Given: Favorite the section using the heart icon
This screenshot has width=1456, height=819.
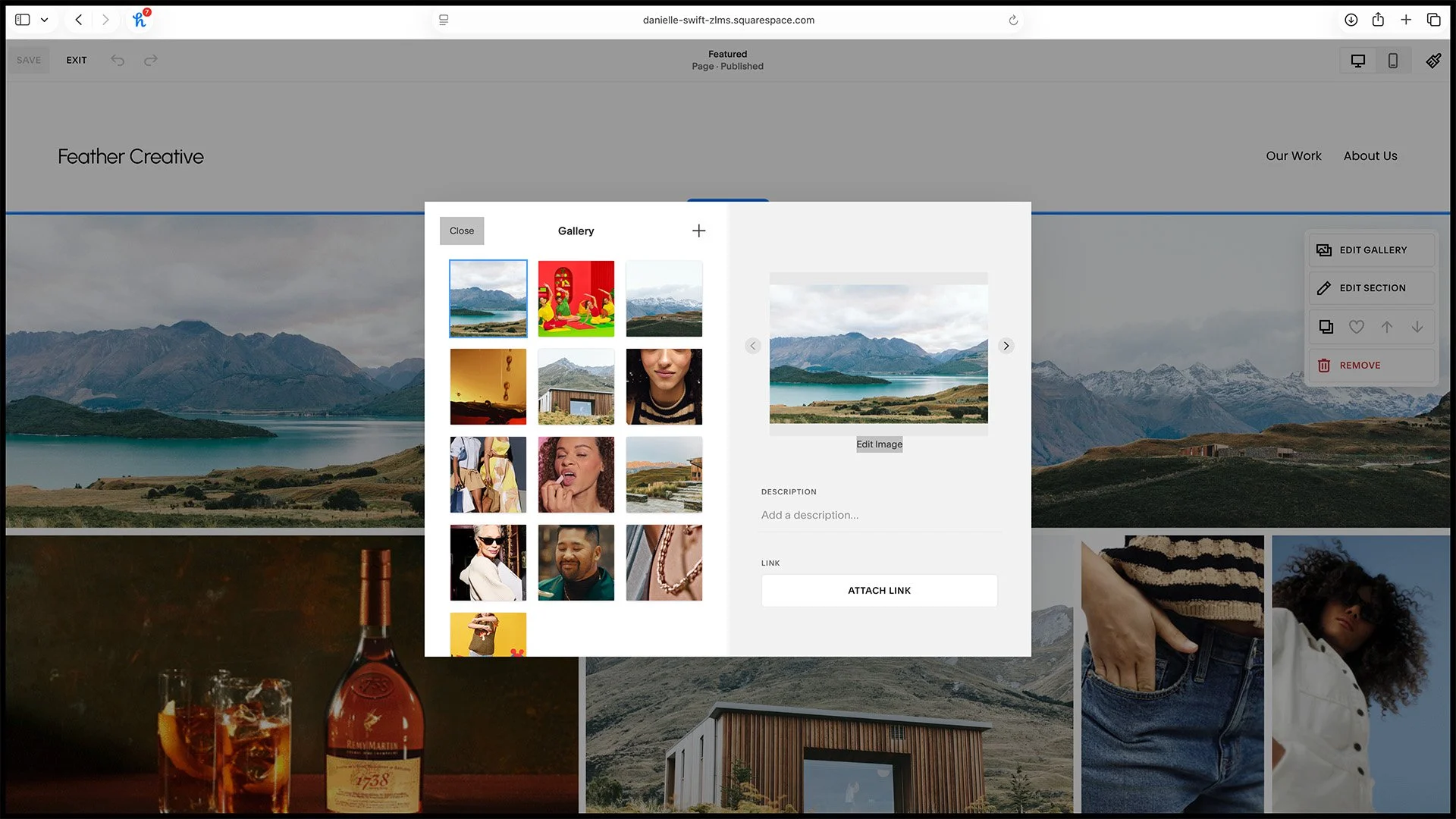Looking at the screenshot, I should pyautogui.click(x=1356, y=327).
